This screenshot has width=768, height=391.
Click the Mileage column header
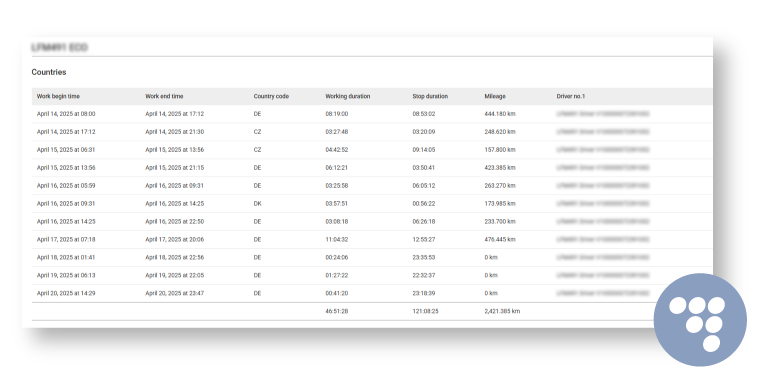pos(495,97)
